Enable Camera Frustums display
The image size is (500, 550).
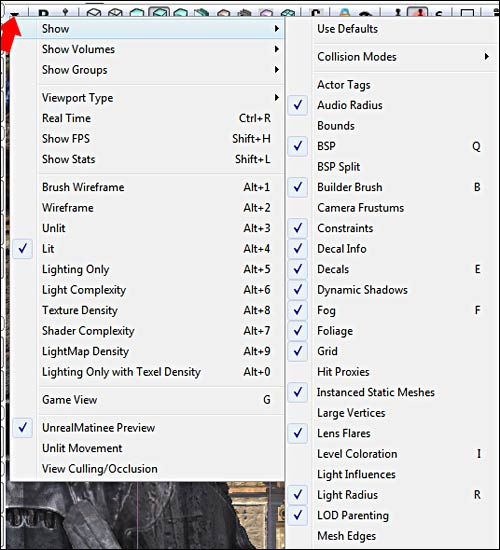pos(393,208)
